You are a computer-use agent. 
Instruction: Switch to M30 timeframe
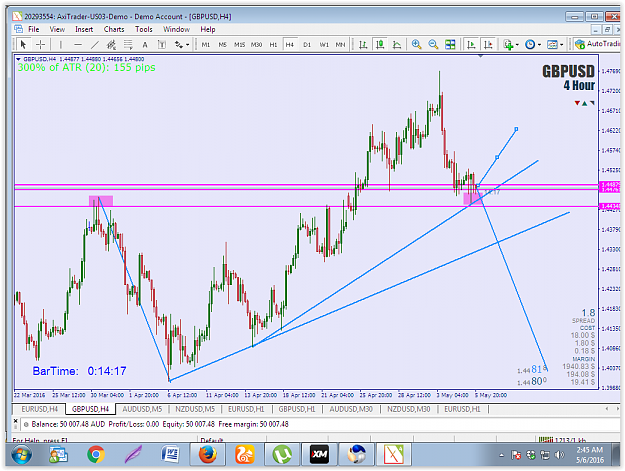coord(256,45)
